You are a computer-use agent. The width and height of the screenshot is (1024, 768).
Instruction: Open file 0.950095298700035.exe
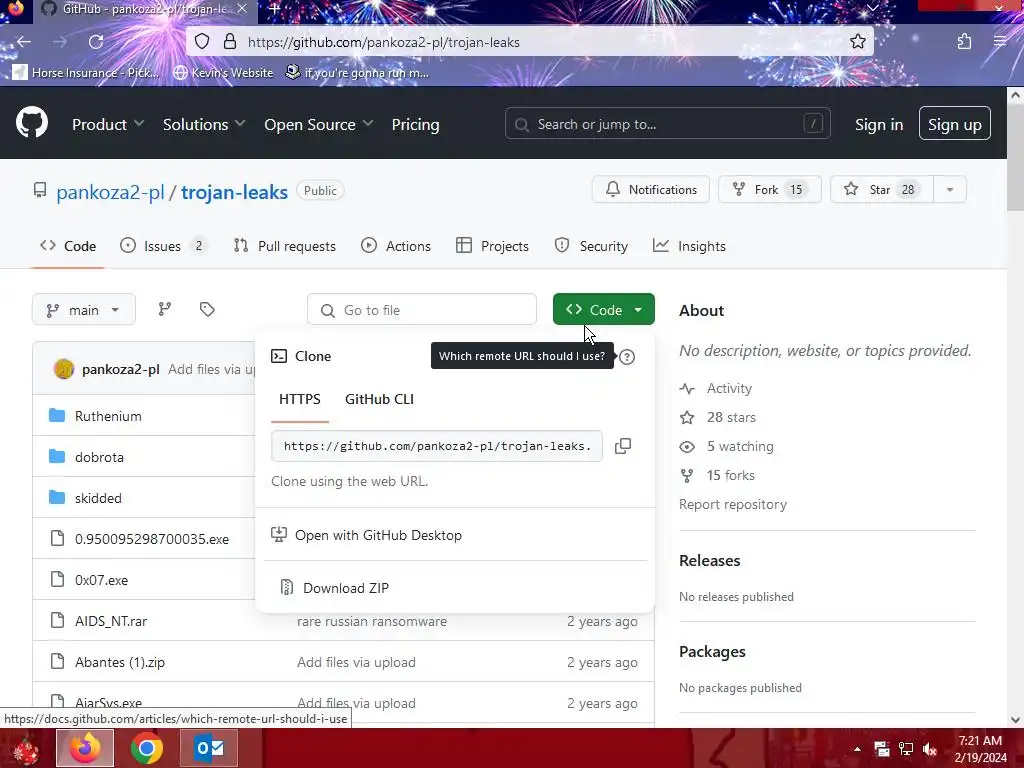[152, 539]
